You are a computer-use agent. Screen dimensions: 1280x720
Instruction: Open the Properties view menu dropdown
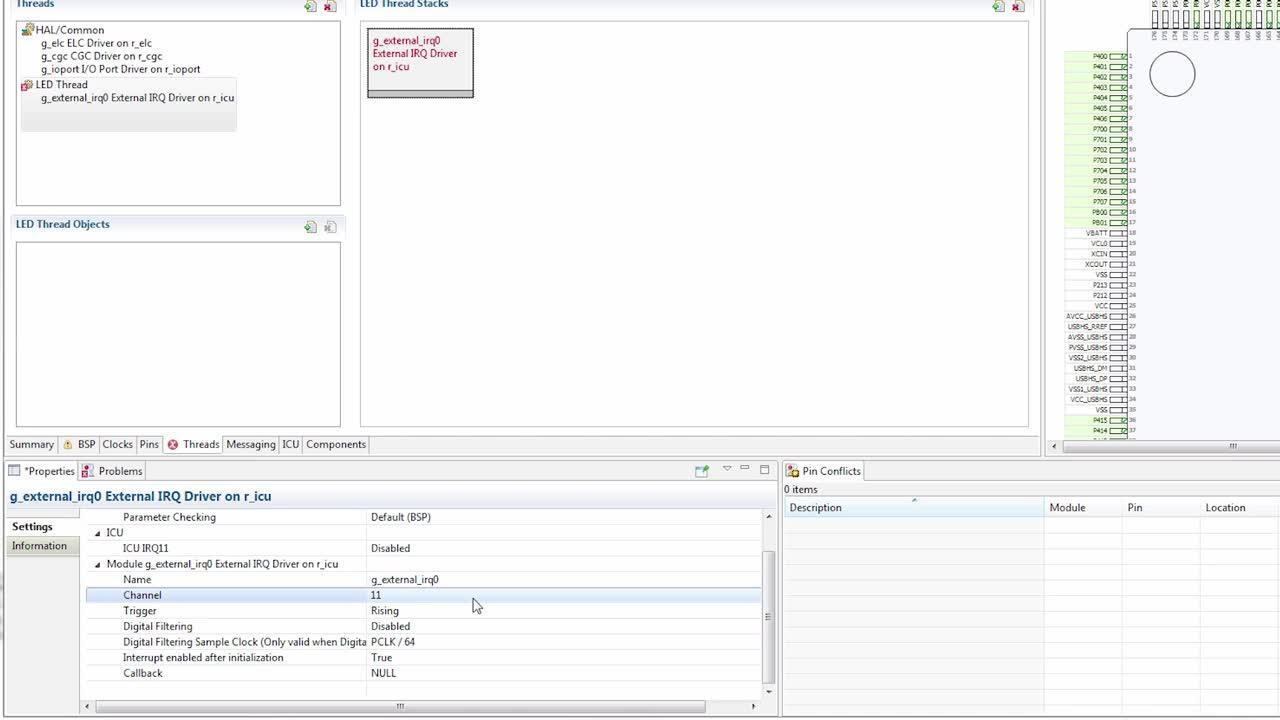coord(727,468)
